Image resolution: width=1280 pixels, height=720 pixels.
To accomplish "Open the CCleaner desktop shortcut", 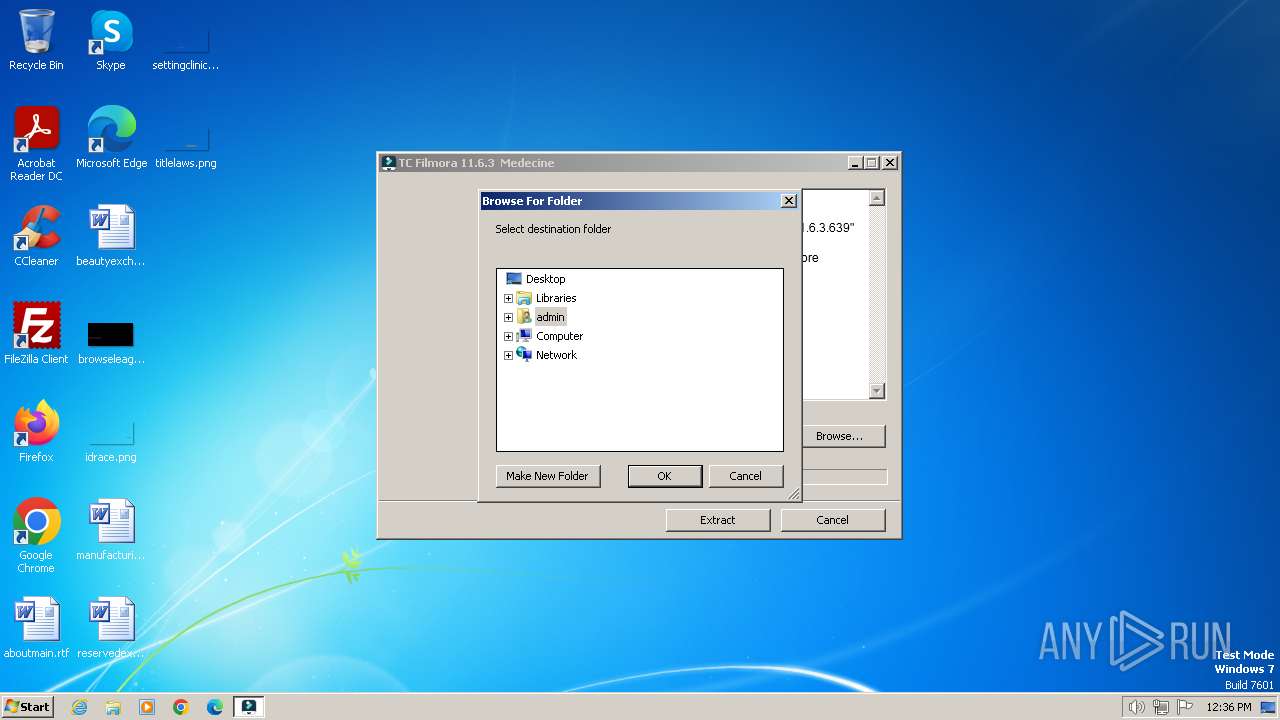I will coord(36,236).
